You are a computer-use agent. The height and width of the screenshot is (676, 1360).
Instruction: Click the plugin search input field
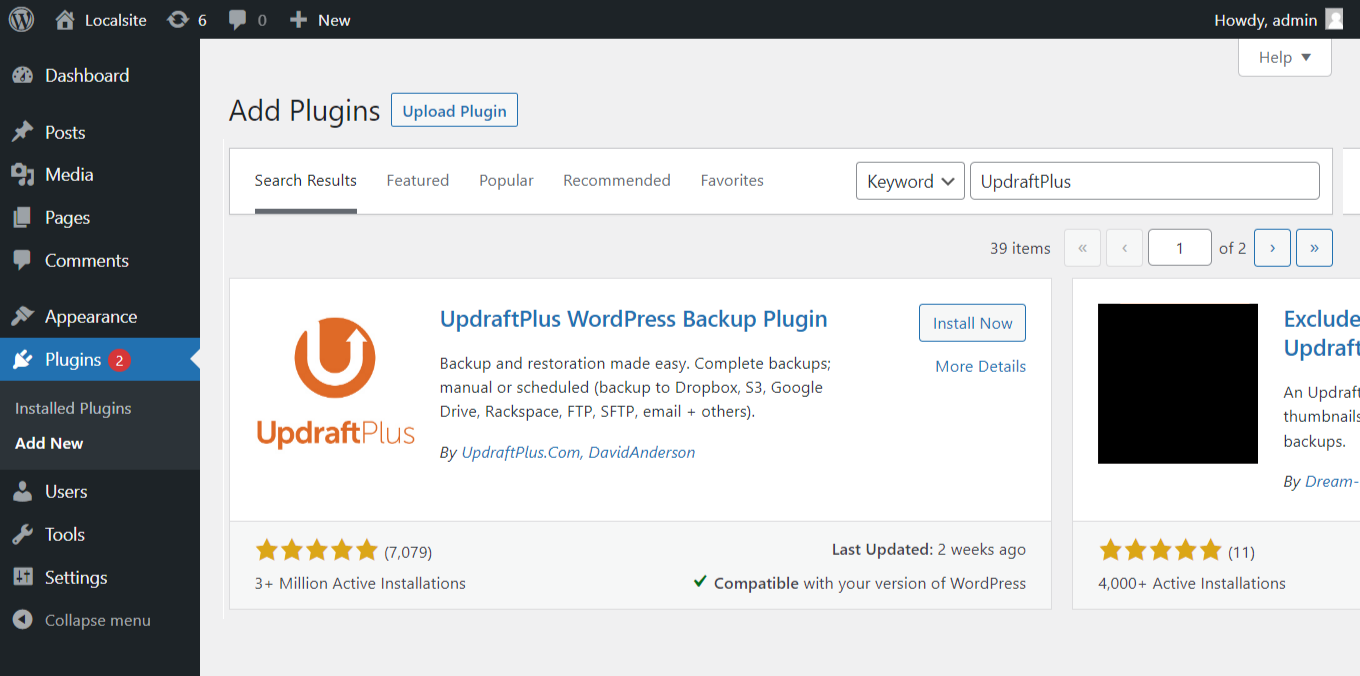coord(1145,181)
